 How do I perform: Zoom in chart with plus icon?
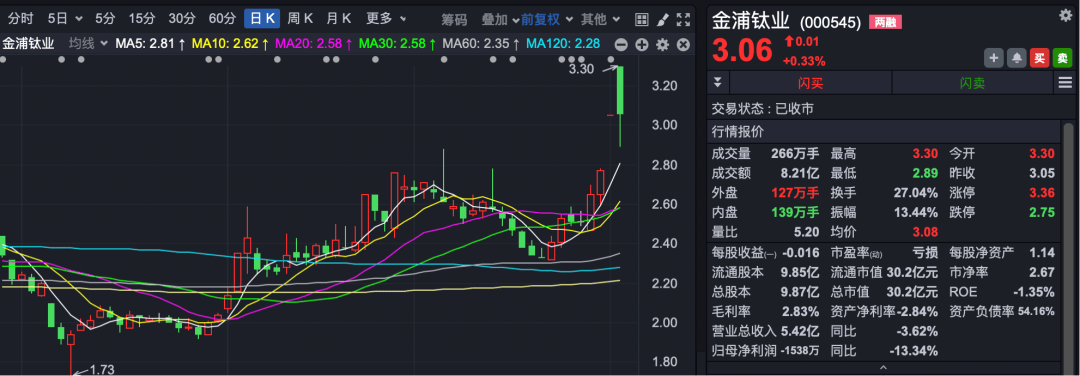(642, 45)
